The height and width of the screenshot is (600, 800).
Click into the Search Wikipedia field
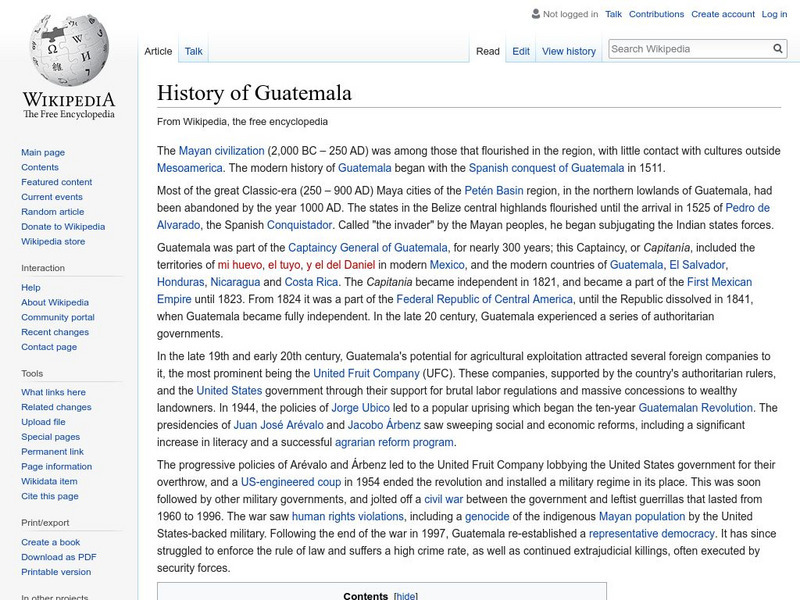(688, 49)
